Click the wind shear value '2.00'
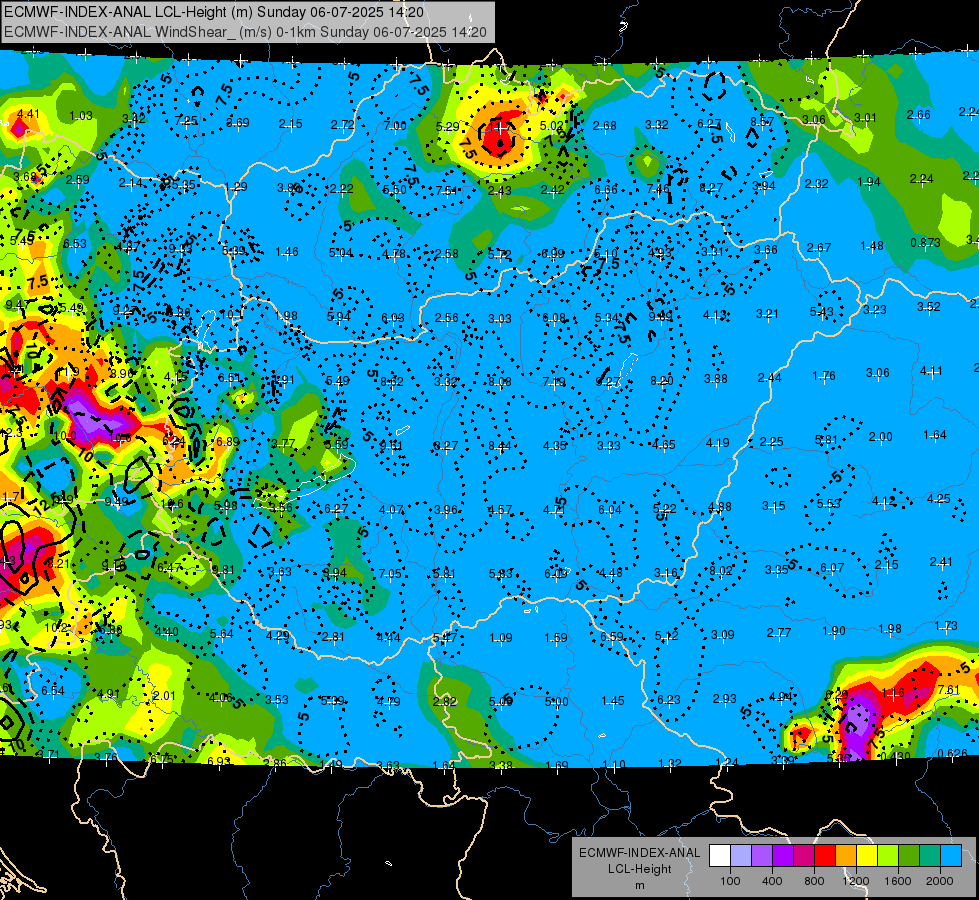979x900 pixels. tap(880, 437)
